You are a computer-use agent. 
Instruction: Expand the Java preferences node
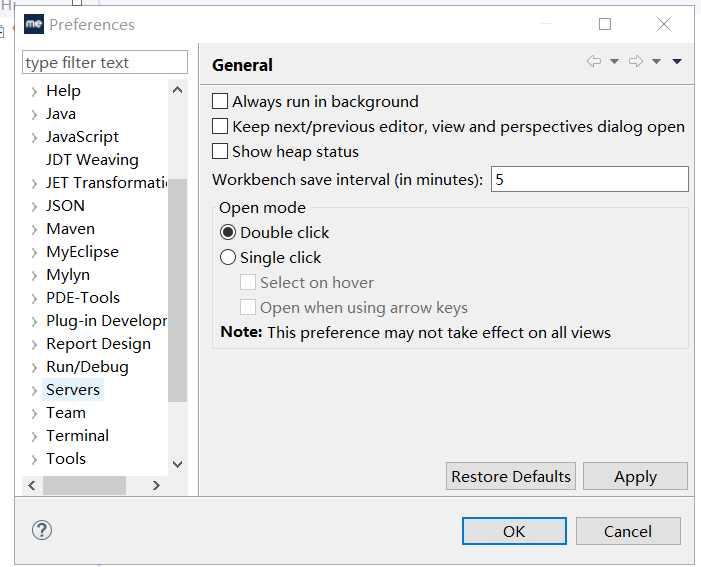[x=35, y=114]
